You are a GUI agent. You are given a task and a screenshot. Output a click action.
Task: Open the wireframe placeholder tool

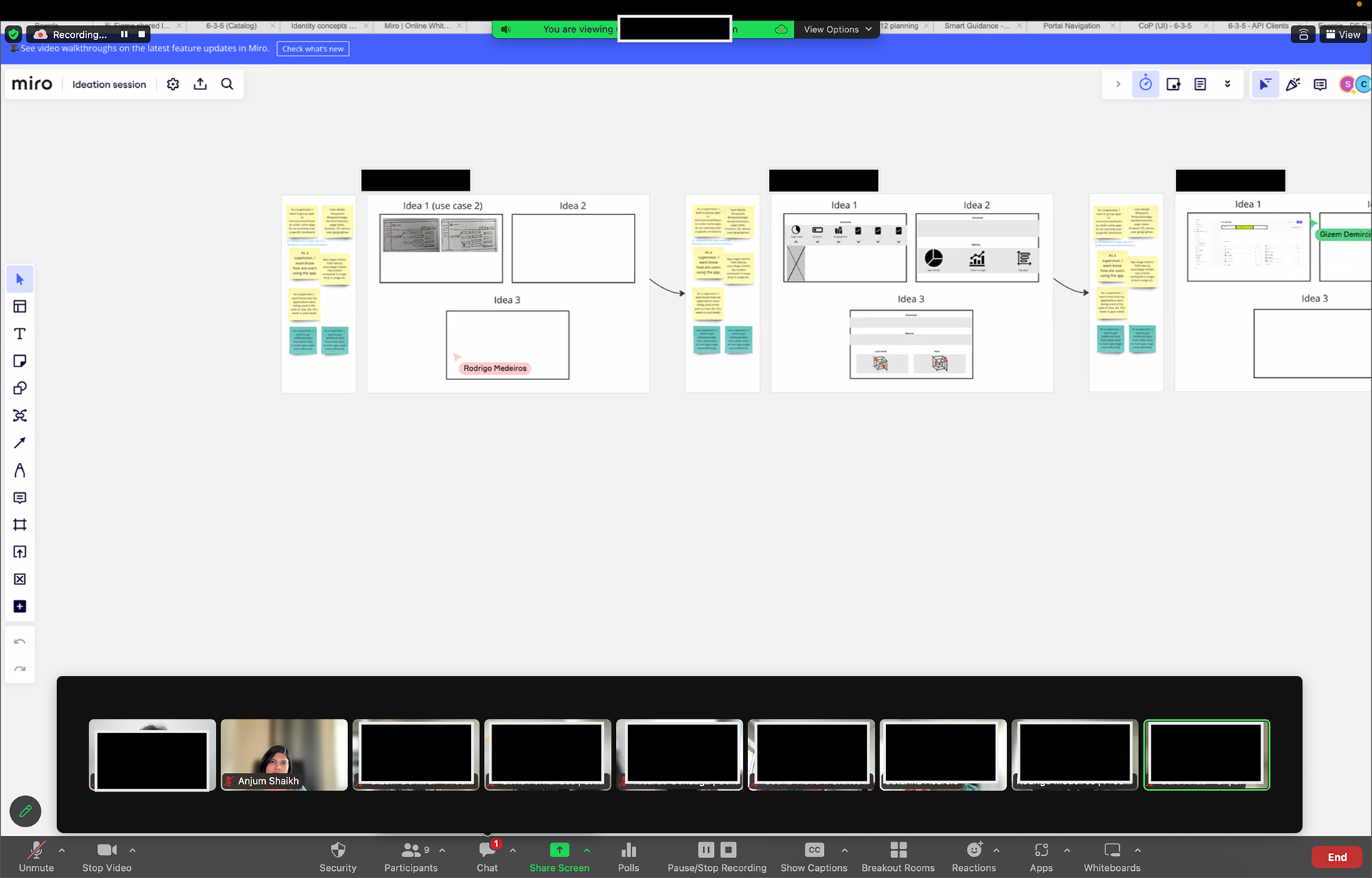(x=20, y=579)
